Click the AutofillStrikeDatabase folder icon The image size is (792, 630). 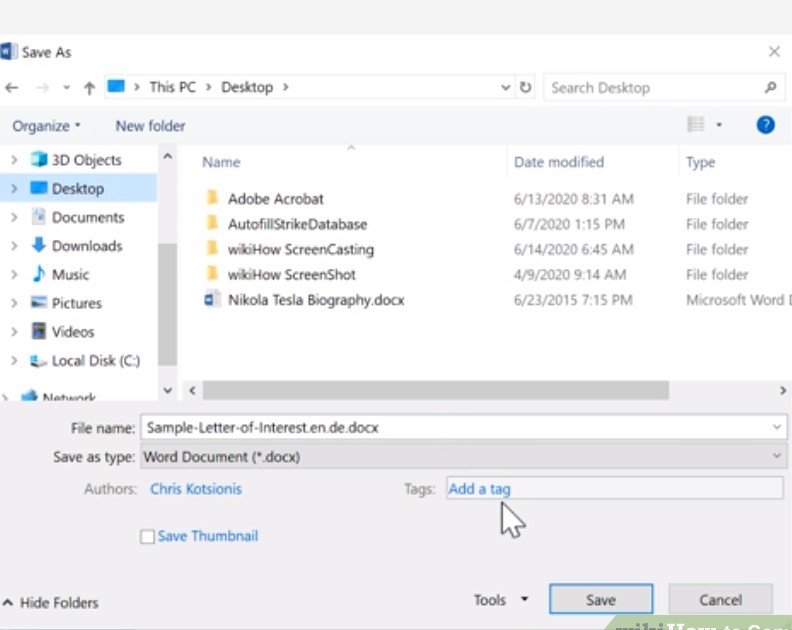(213, 223)
